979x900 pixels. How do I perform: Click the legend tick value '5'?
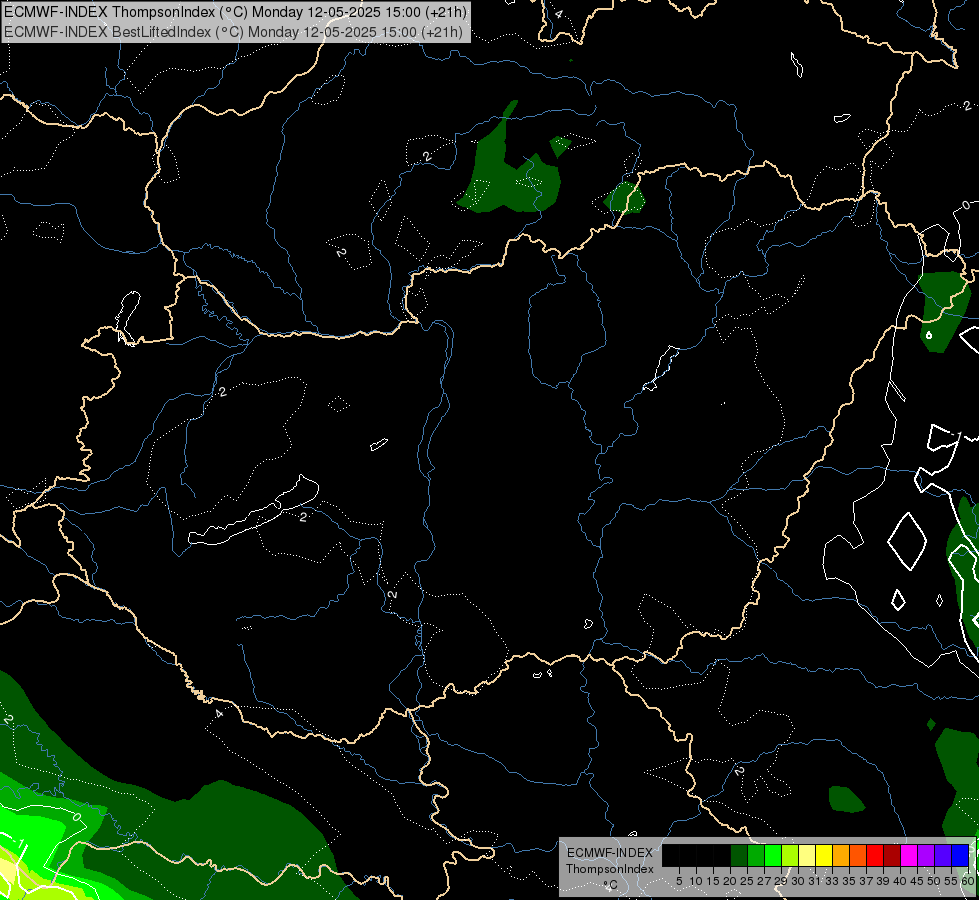679,881
